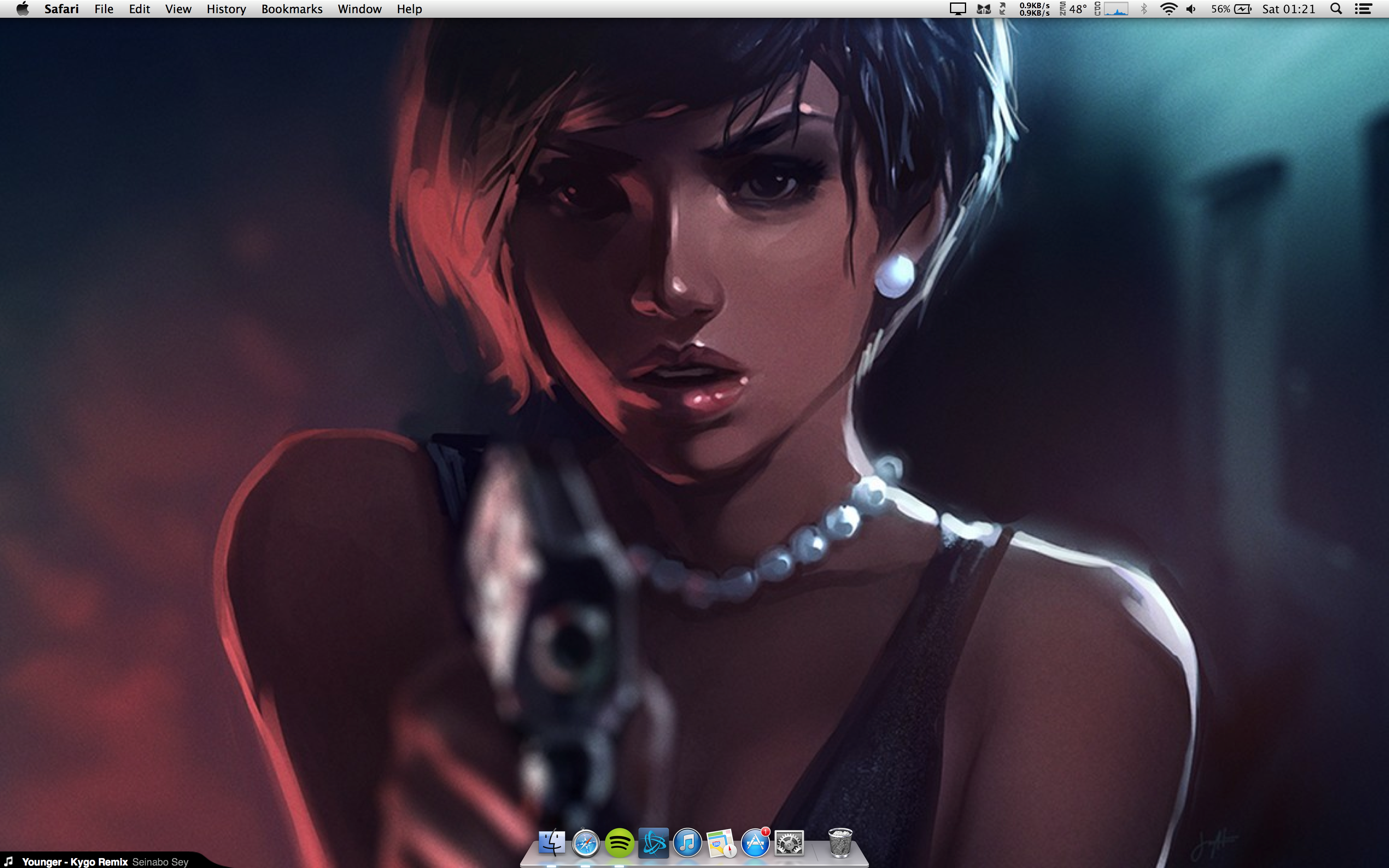Open the volume control in menu bar

[1191, 9]
